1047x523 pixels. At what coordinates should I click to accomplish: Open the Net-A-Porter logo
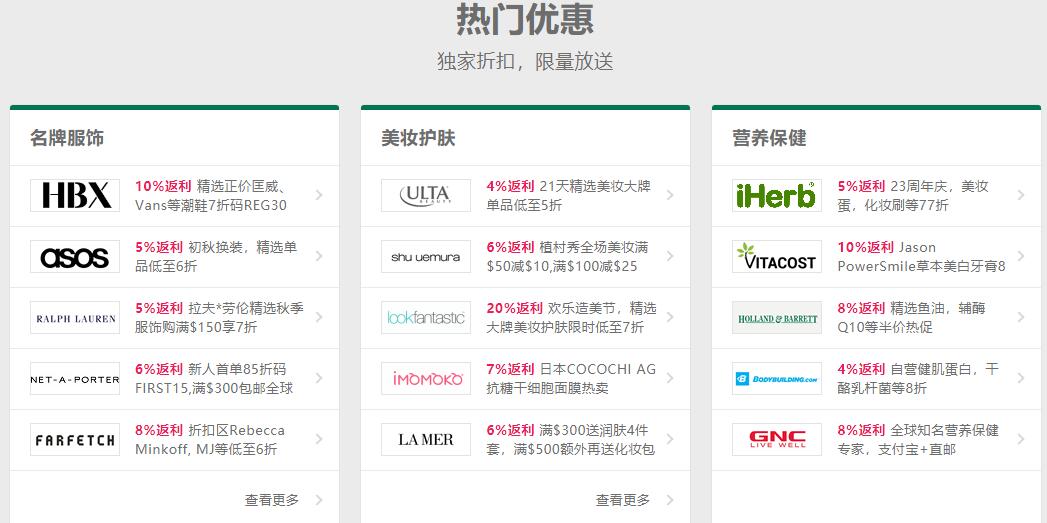point(75,379)
